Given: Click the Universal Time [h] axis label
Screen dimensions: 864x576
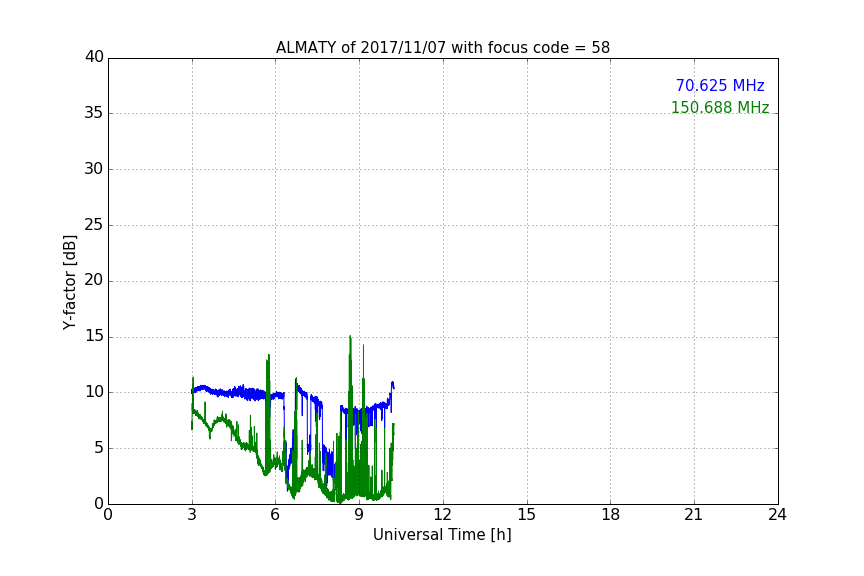Looking at the screenshot, I should pos(442,535).
